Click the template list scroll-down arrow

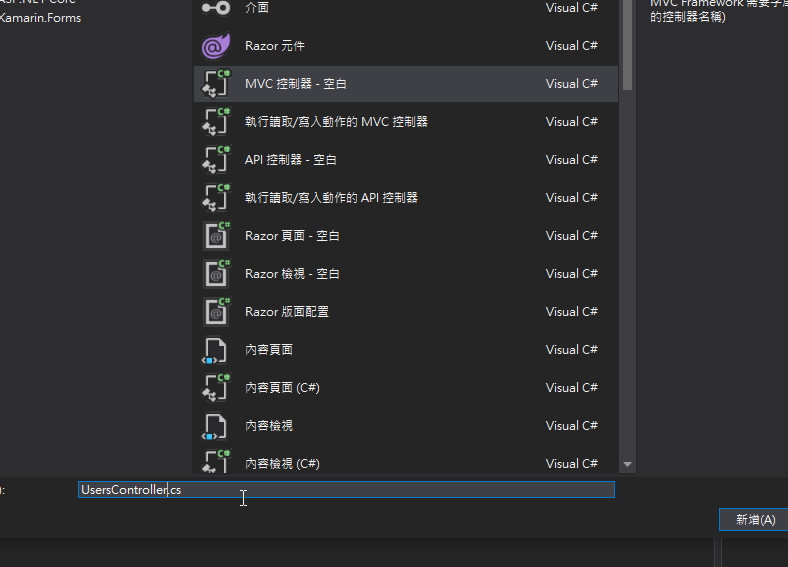click(x=627, y=464)
